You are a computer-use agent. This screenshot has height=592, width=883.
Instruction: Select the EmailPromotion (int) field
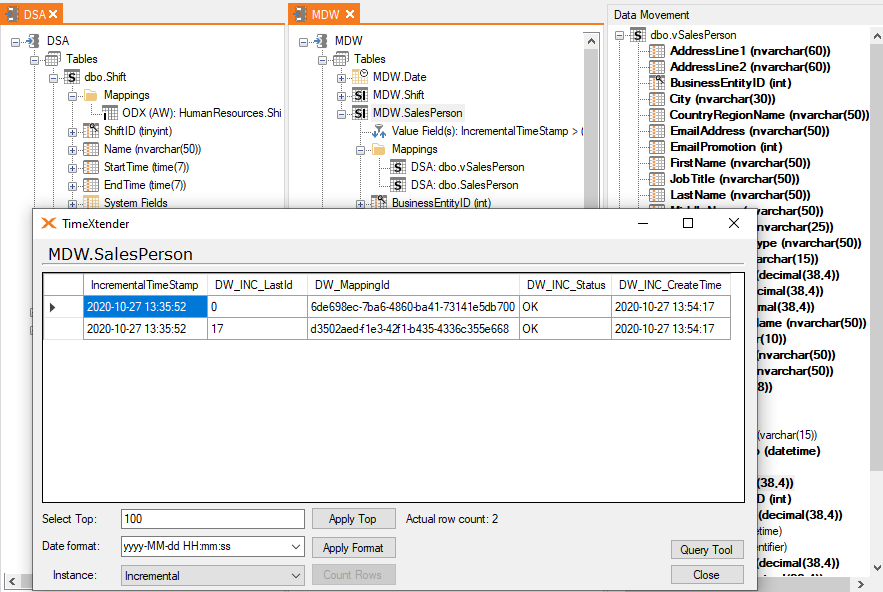[726, 148]
